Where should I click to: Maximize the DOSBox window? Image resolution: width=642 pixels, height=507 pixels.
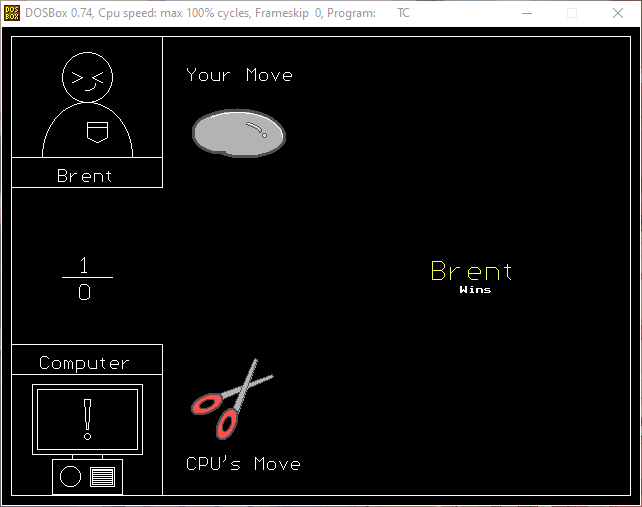572,13
